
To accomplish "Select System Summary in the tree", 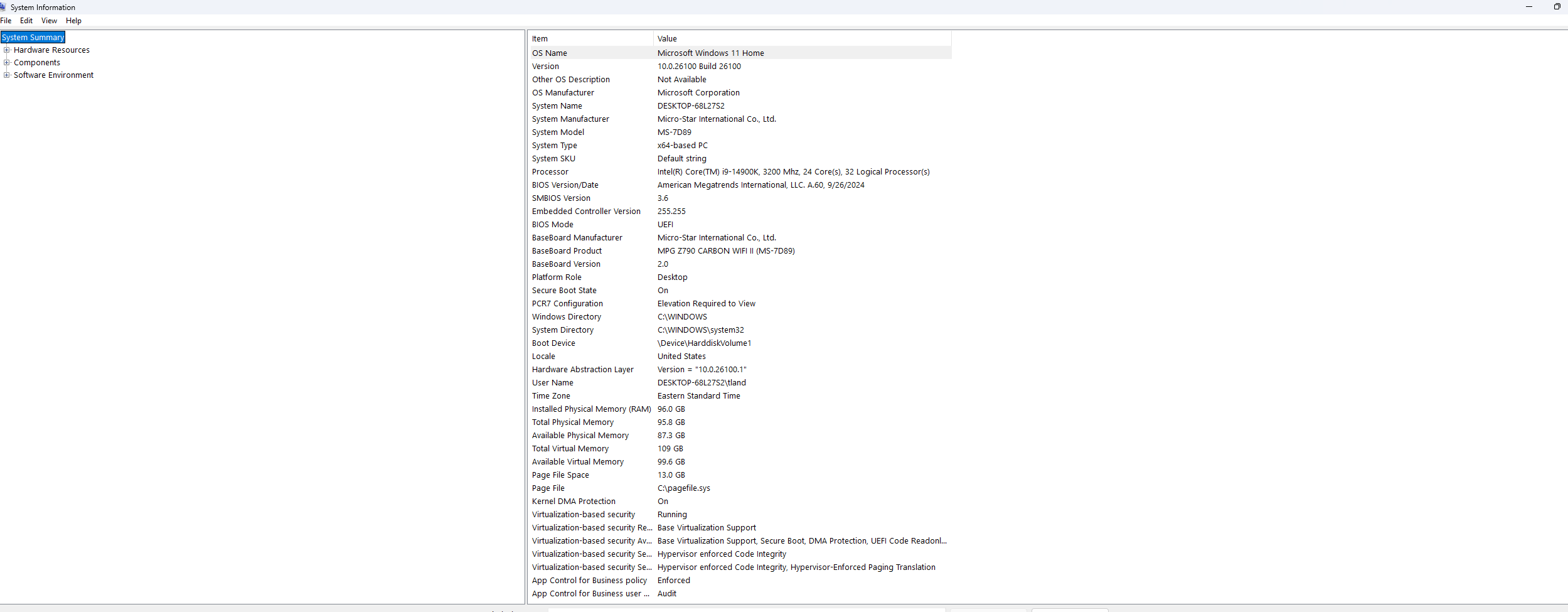I will (x=33, y=38).
